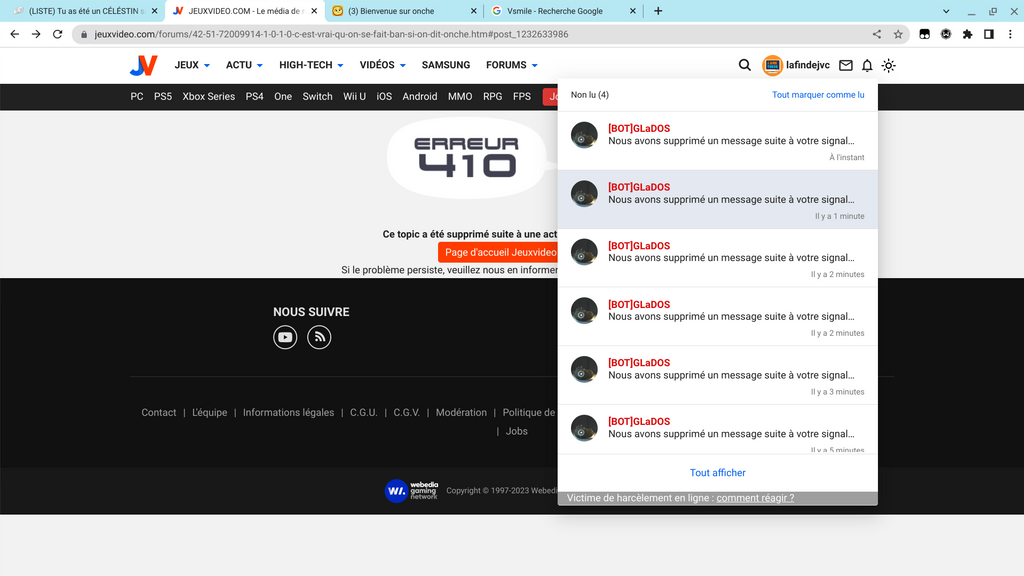
Task: Bookmark this page with star icon
Action: point(898,33)
